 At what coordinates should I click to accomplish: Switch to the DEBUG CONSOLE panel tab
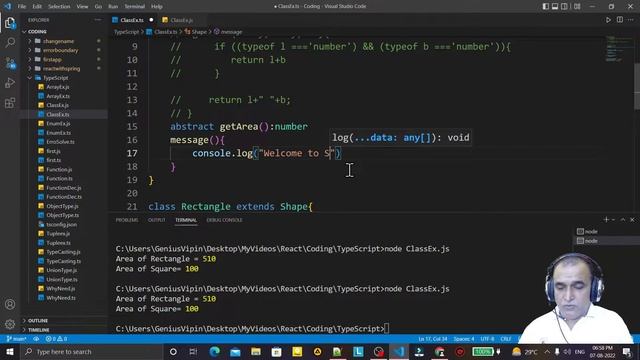pos(224,220)
